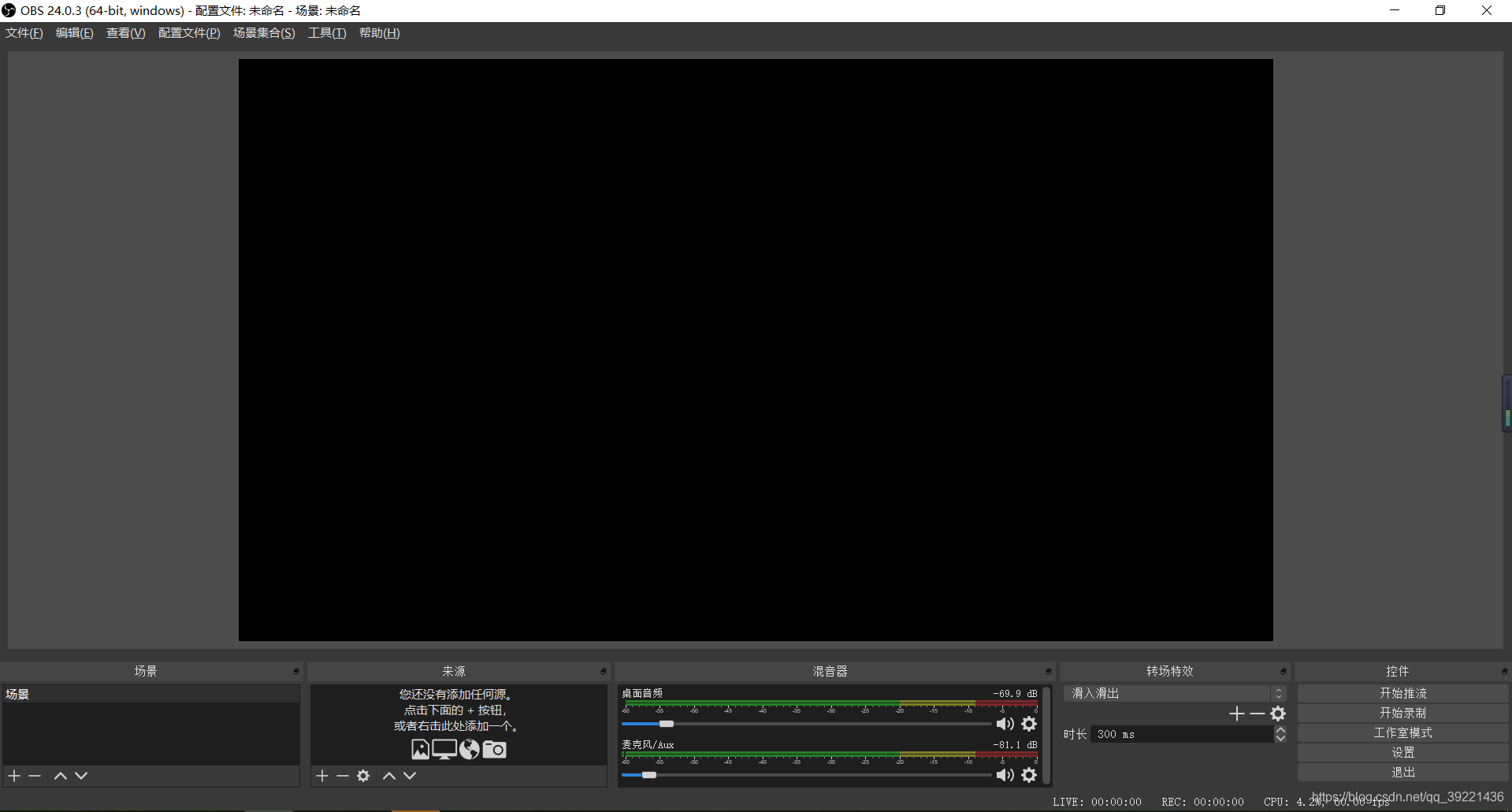1512x812 pixels.
Task: Click the image source icon in 来源
Action: click(421, 749)
